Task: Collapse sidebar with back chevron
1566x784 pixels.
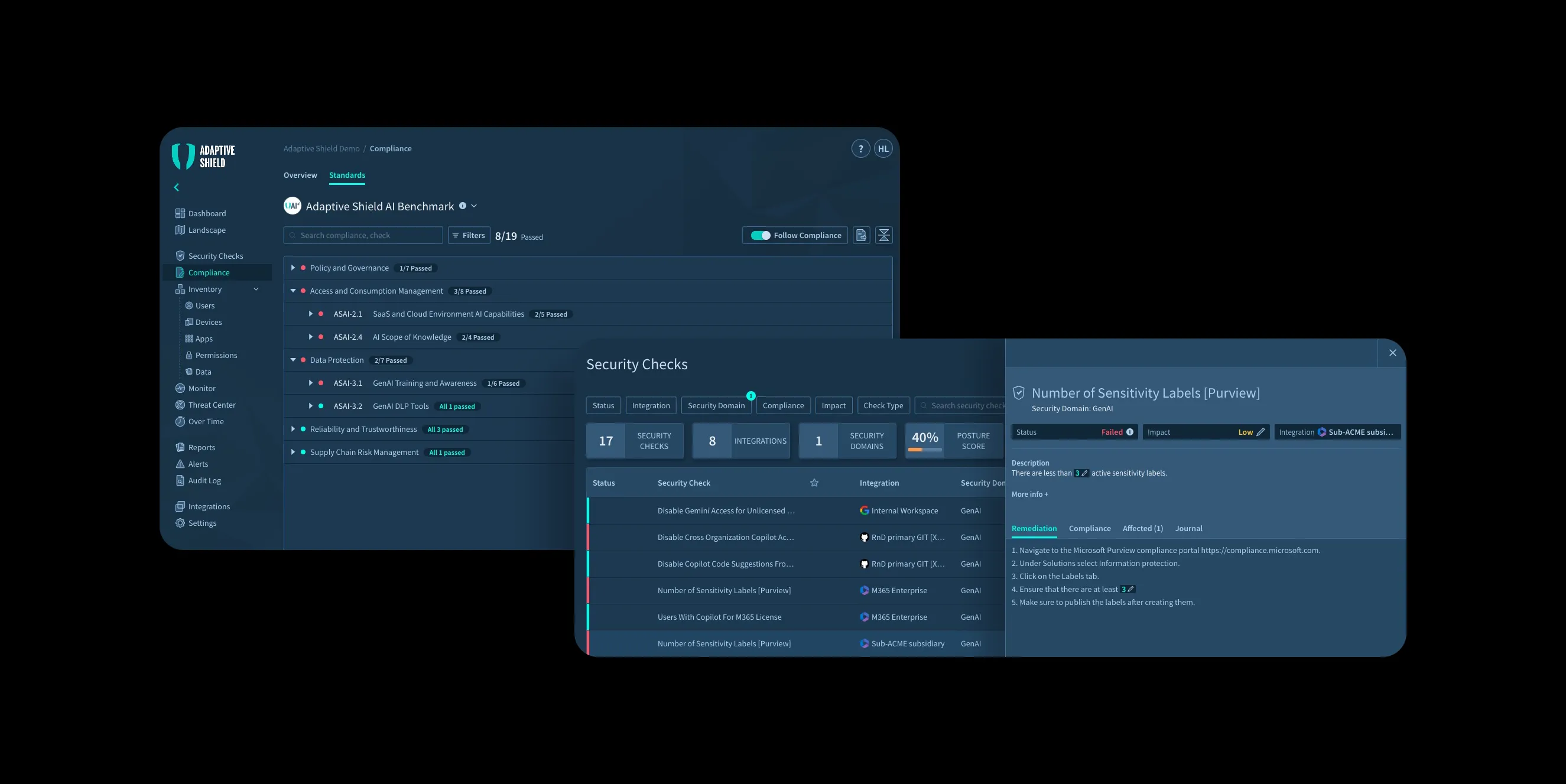Action: coord(176,187)
